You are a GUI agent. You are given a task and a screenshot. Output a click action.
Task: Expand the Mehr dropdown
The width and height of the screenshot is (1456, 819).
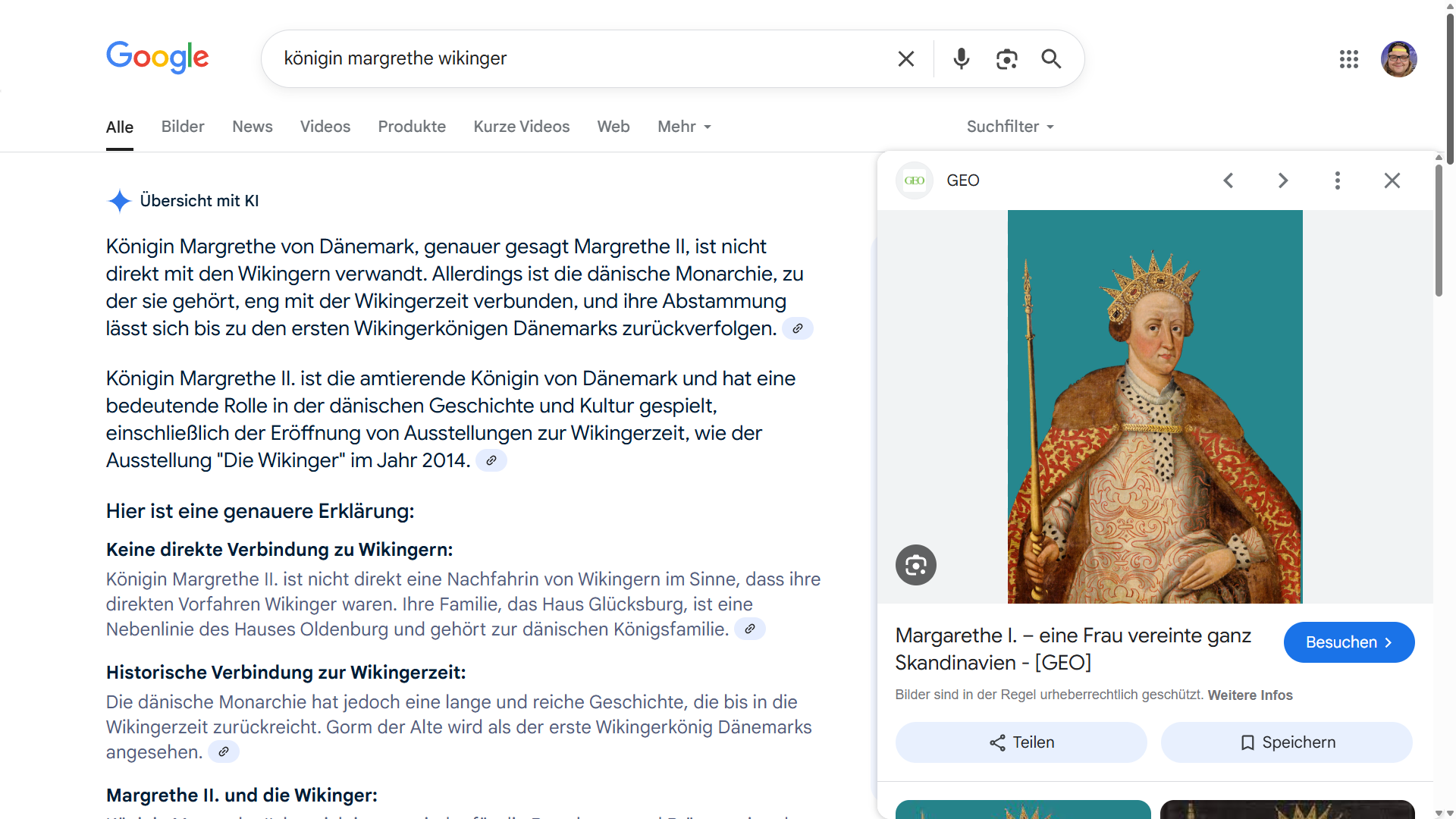pyautogui.click(x=684, y=127)
